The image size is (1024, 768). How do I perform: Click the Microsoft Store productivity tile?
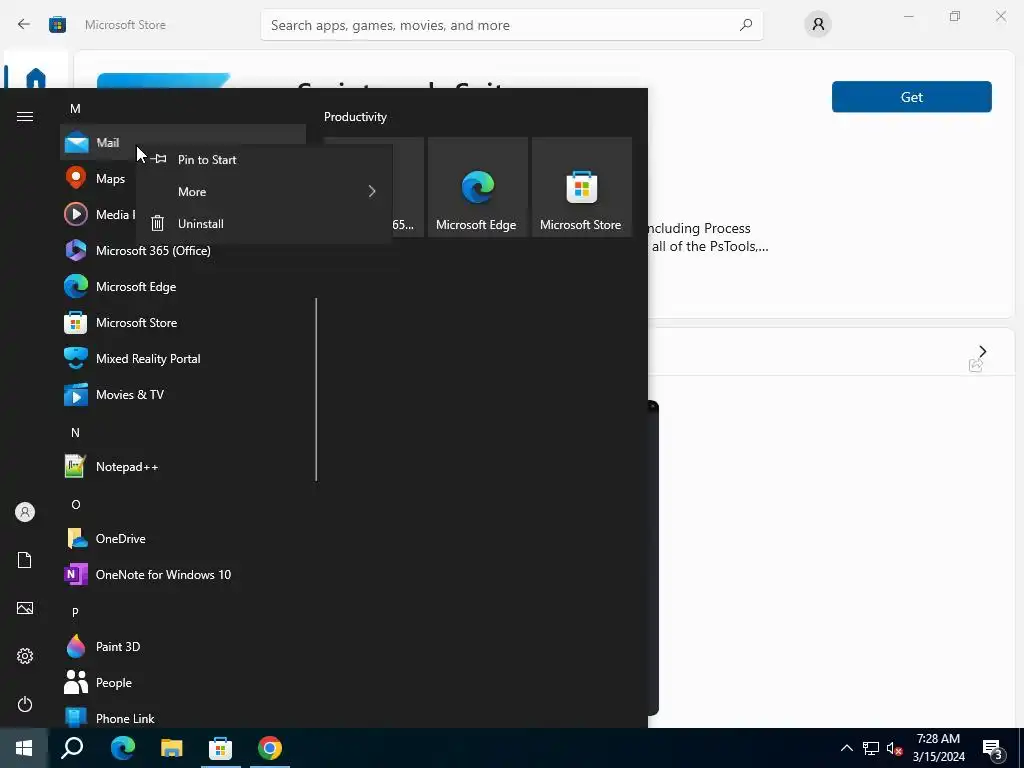pos(582,187)
